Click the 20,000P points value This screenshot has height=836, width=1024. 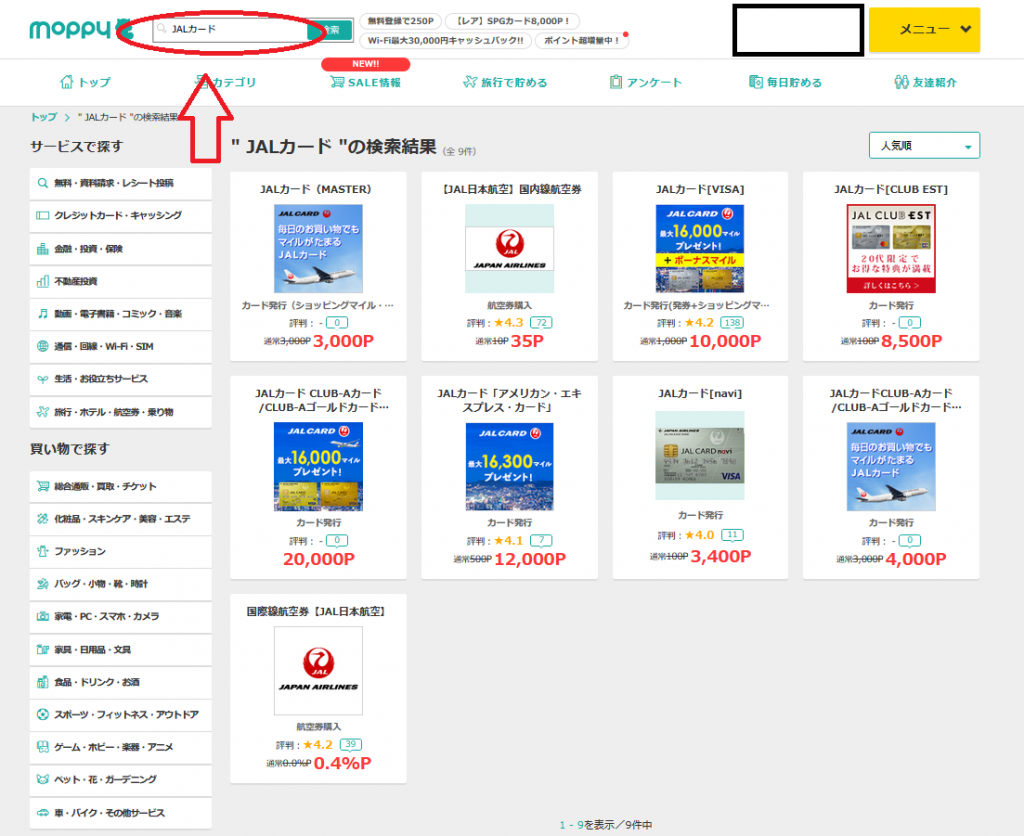point(319,559)
